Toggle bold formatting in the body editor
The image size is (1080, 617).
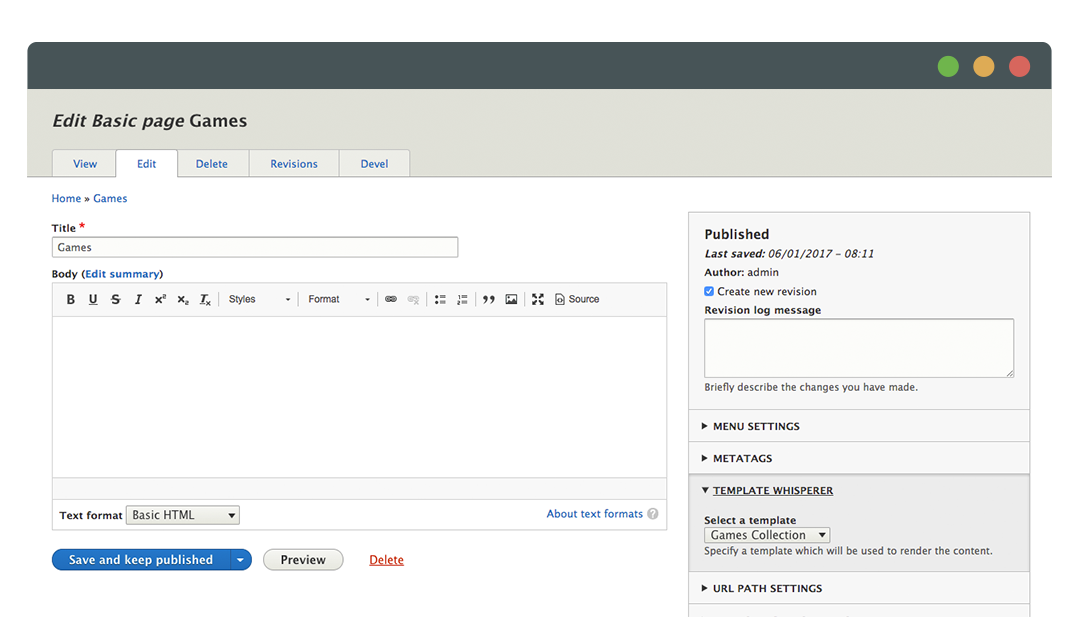click(x=70, y=299)
